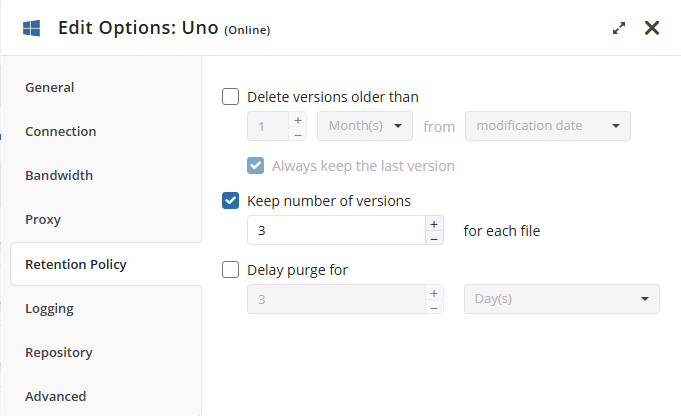Enable the Delay purge for option
681x416 pixels.
tap(231, 269)
